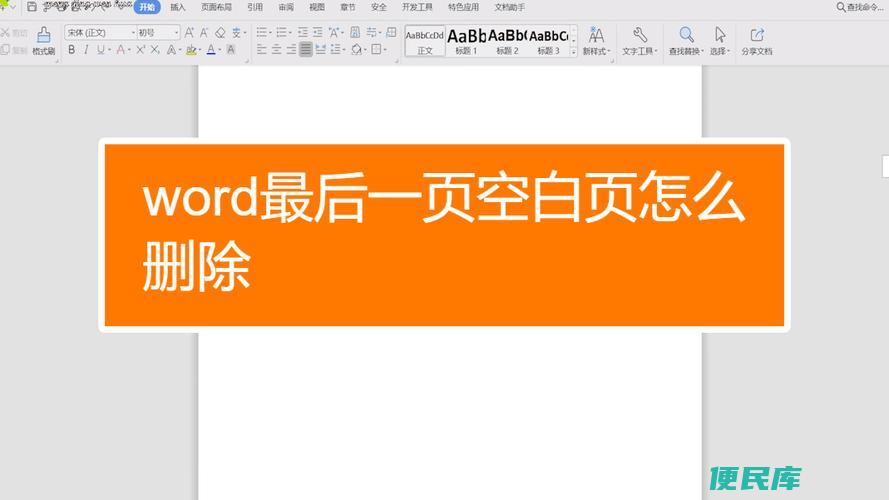Align text left
This screenshot has width=889, height=500.
click(x=261, y=50)
